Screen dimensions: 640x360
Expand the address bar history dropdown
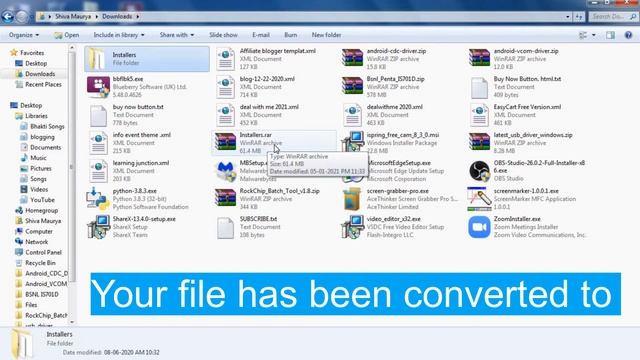(x=568, y=16)
